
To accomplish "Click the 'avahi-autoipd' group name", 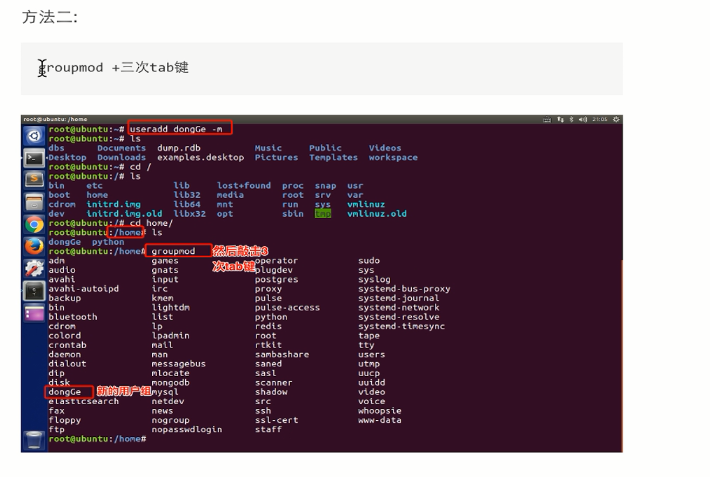I will (83, 289).
